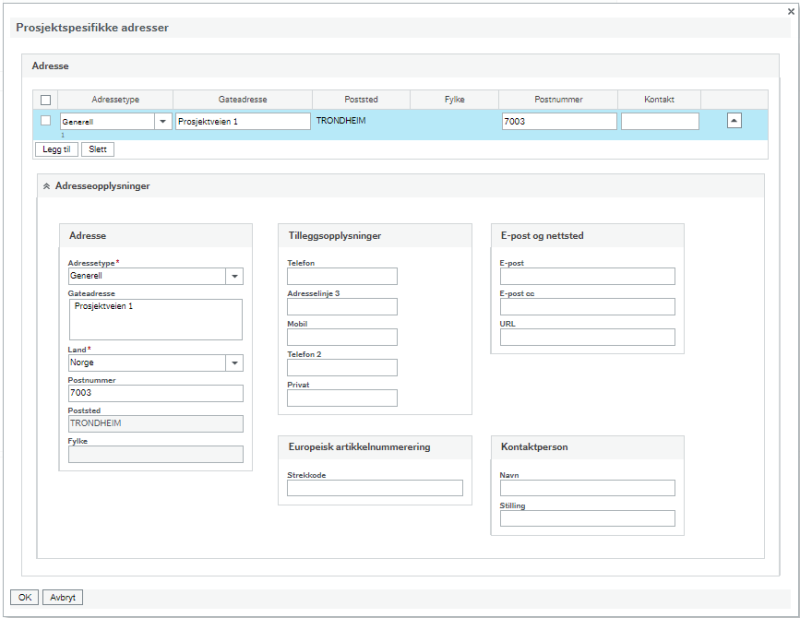Image resolution: width=800 pixels, height=618 pixels.
Task: Click the Mobil input field
Action: [x=342, y=337]
